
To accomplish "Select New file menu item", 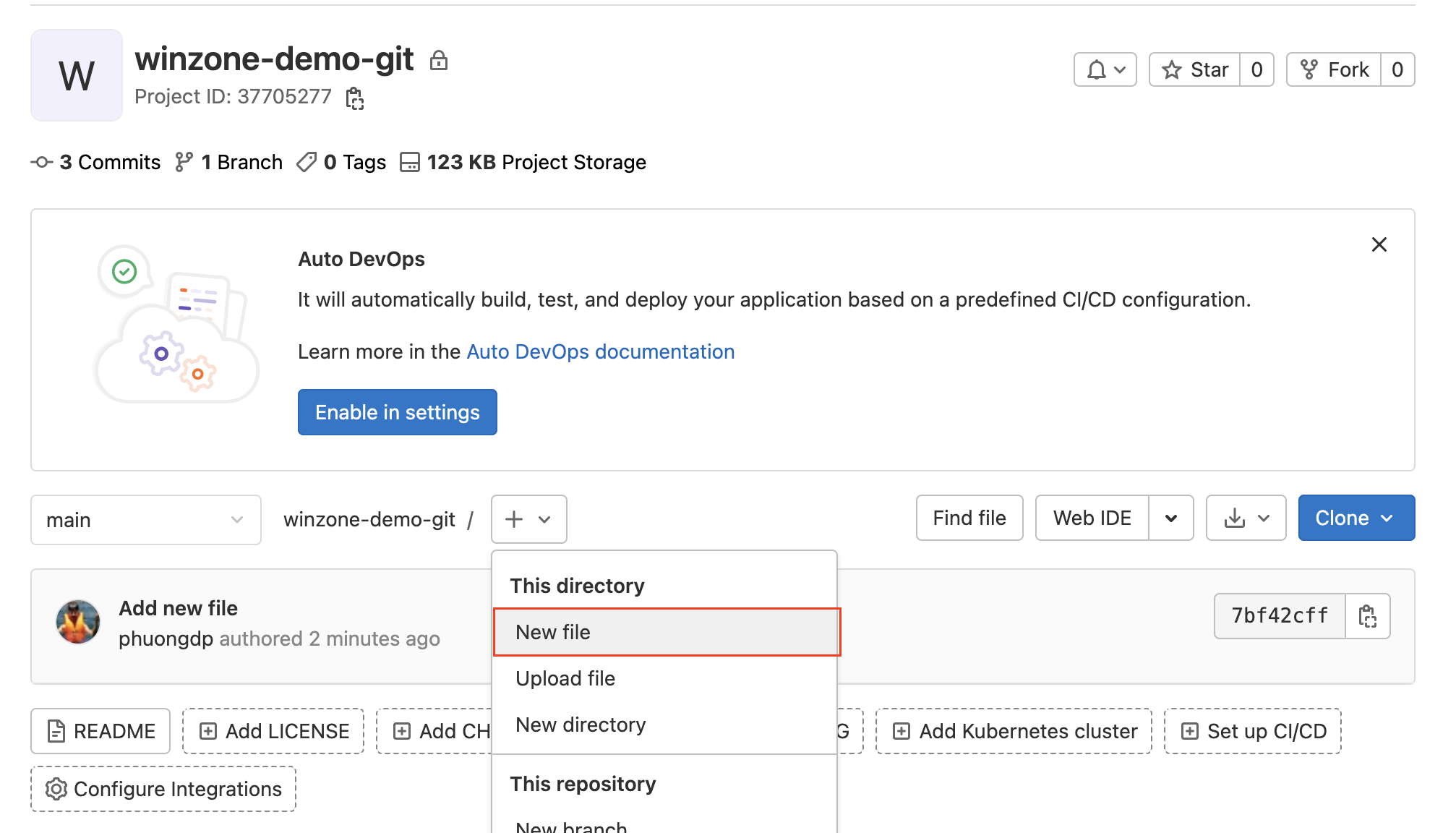I will (667, 632).
